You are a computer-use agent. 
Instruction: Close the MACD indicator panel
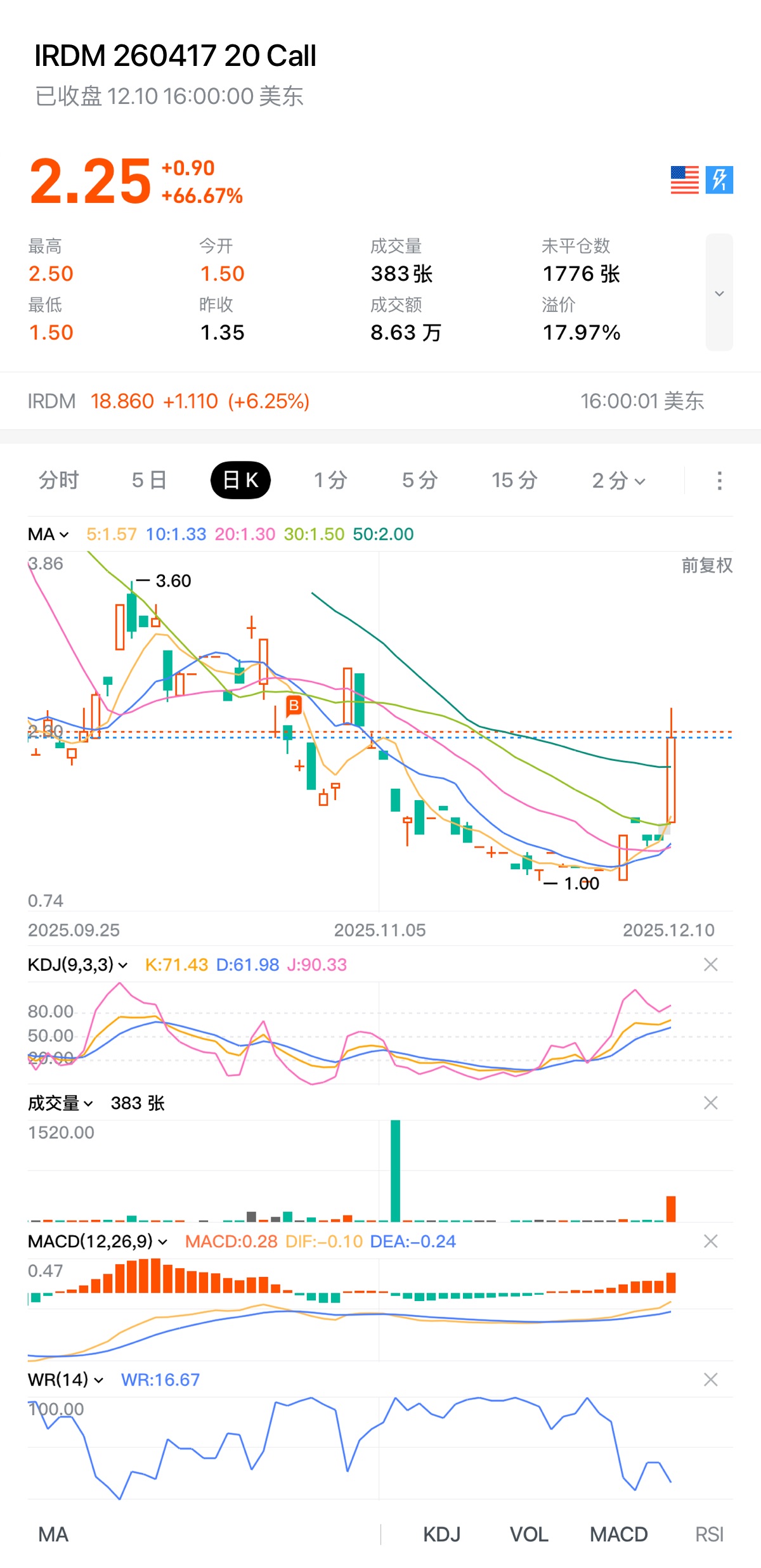(710, 1241)
